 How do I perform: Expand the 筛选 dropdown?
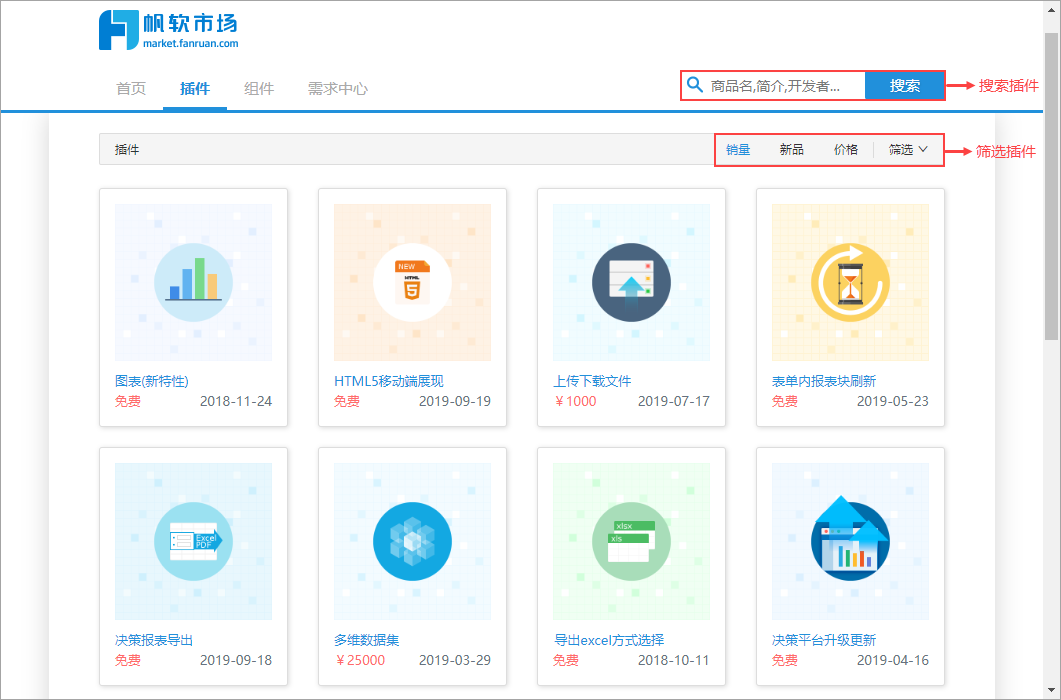tap(907, 150)
